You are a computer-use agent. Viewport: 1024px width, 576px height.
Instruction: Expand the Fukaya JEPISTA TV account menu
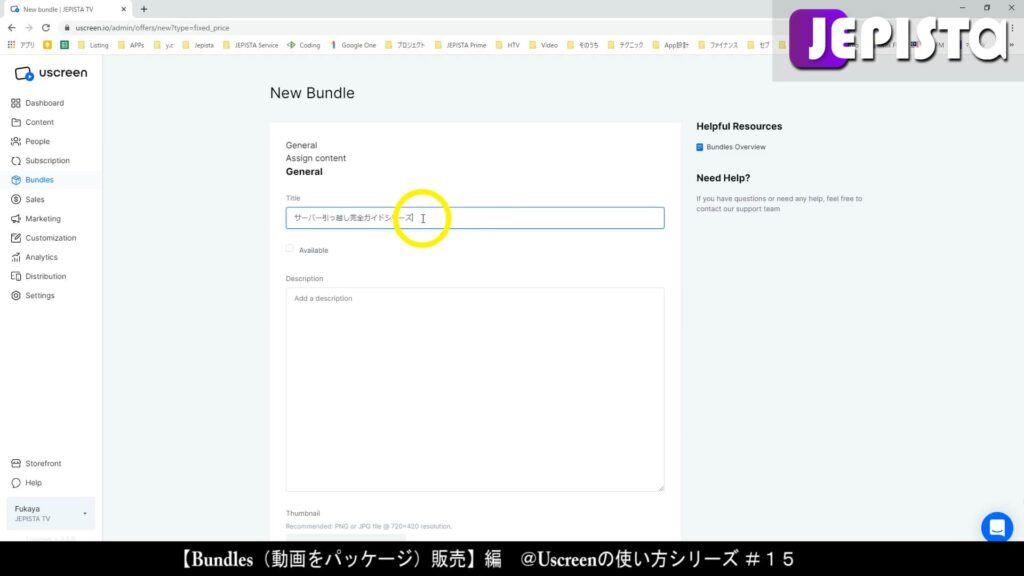point(50,513)
